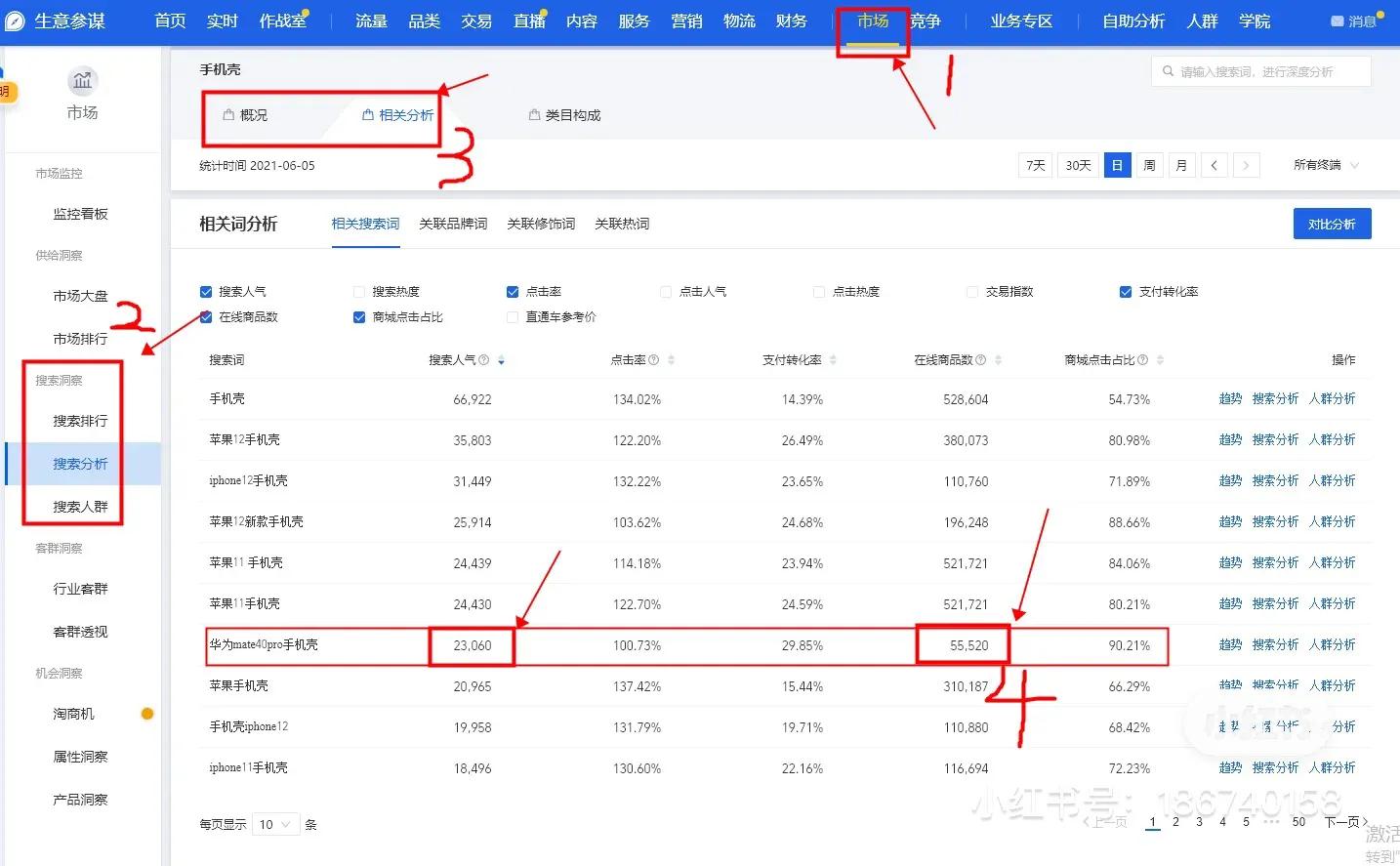
Task: Click the right arrow beside the date selector
Action: pos(1247,165)
